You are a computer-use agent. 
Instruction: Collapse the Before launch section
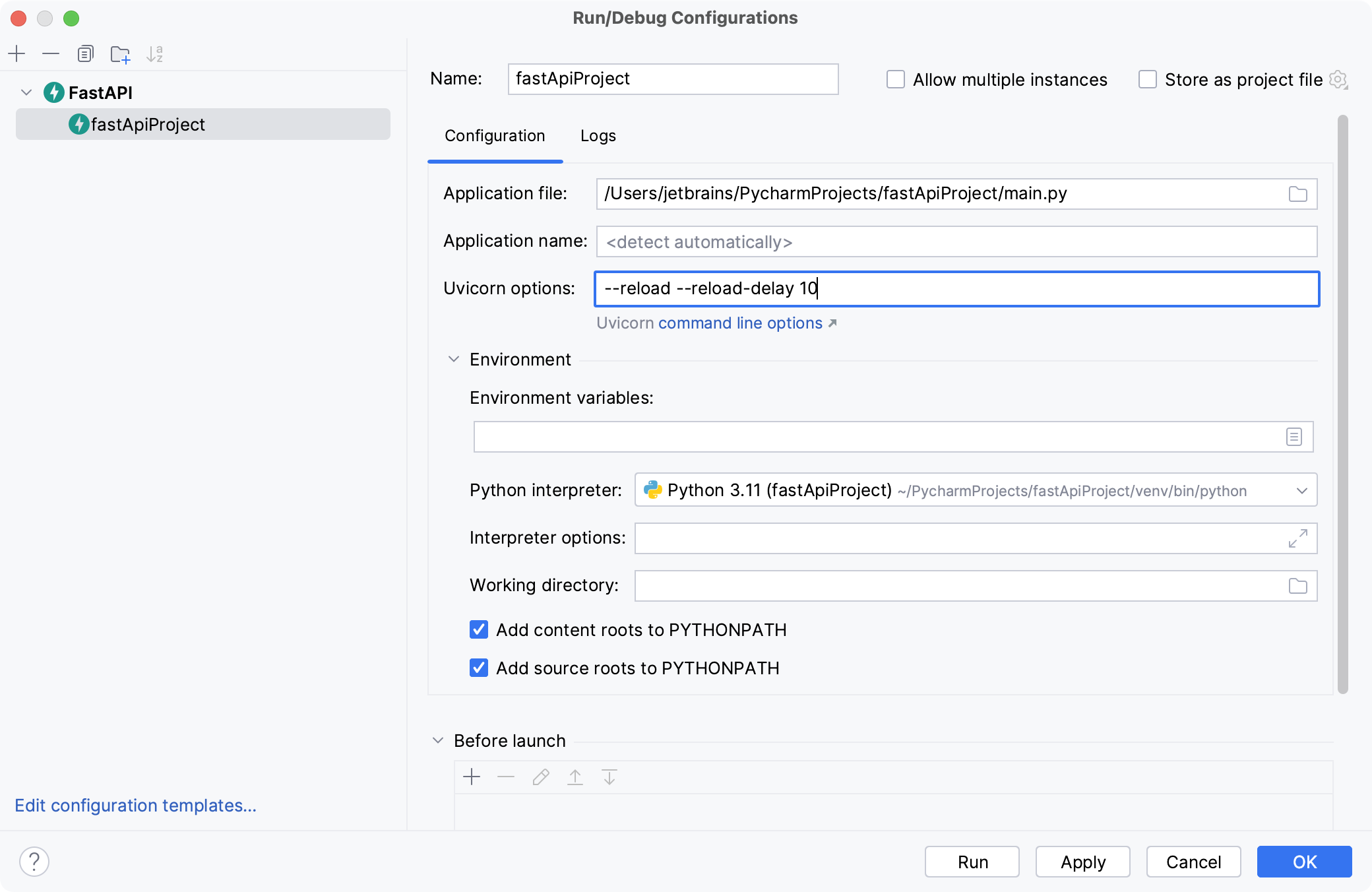437,740
